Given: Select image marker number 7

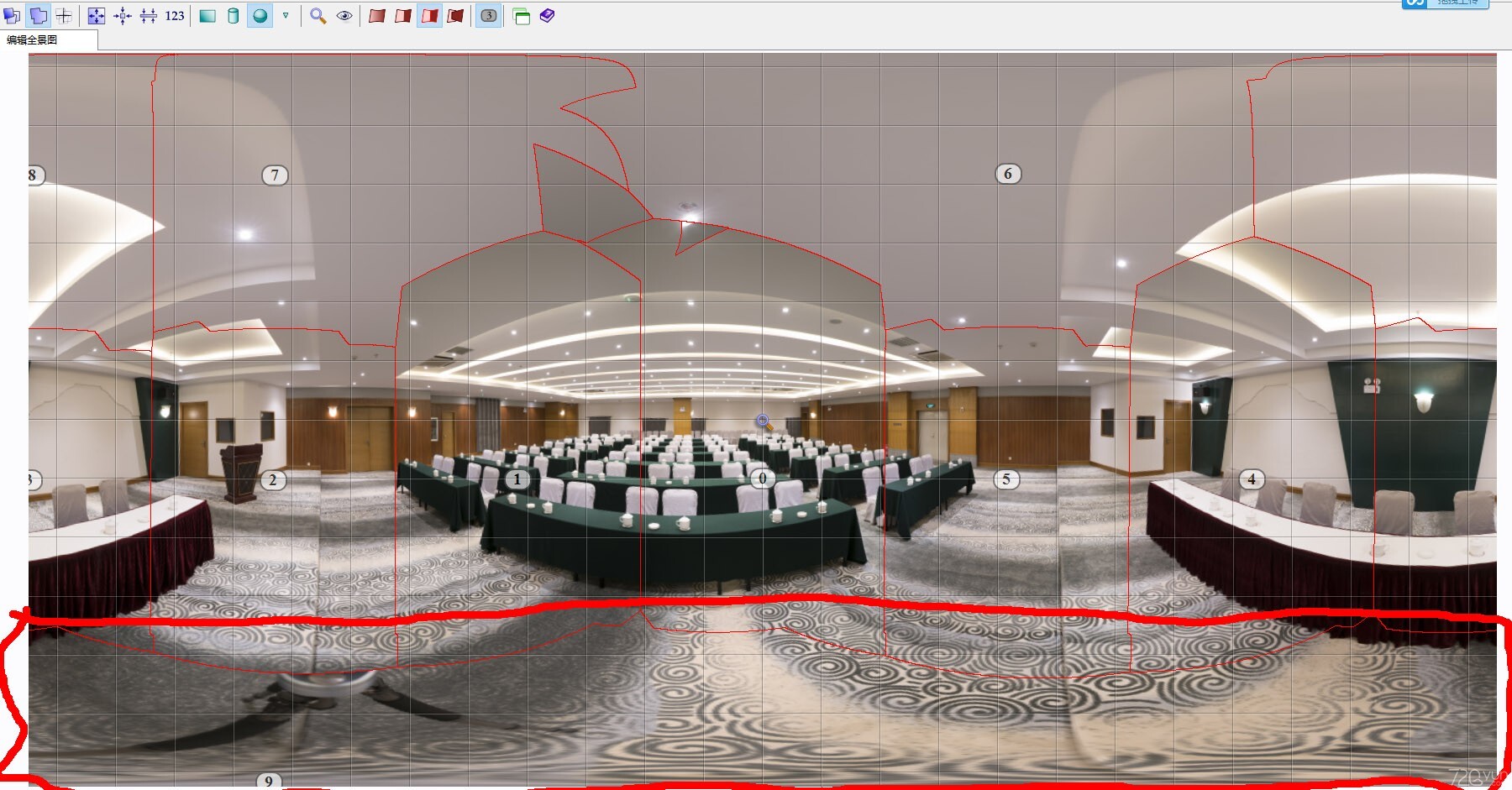Looking at the screenshot, I should (275, 175).
